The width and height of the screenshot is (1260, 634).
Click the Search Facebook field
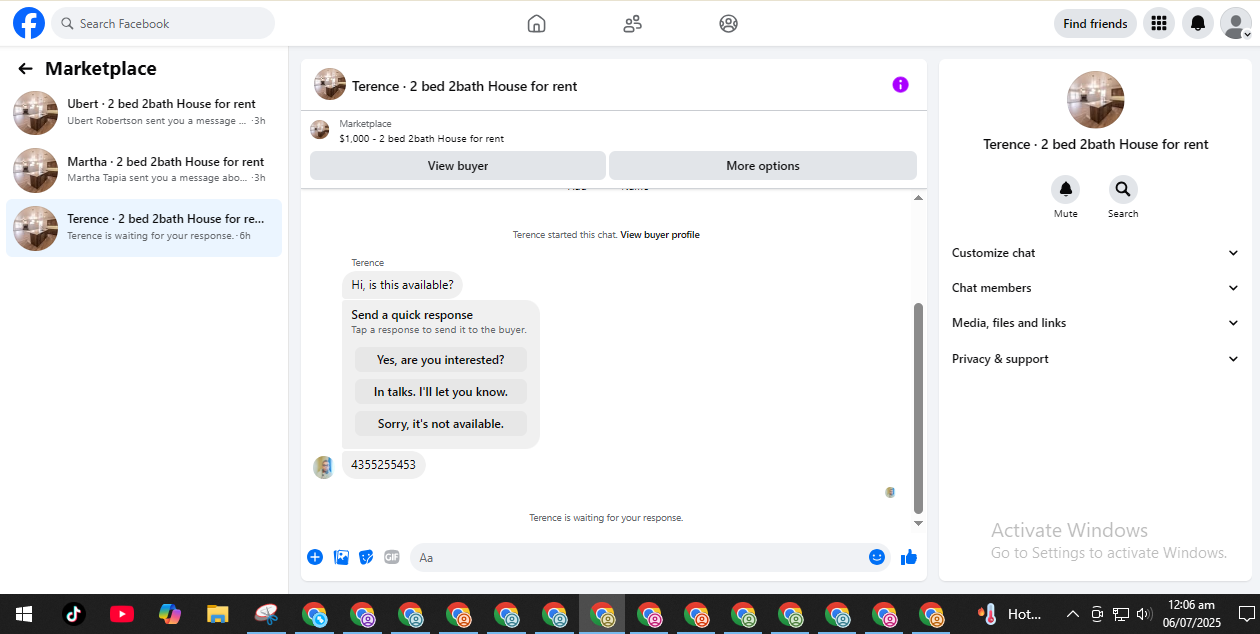(x=163, y=23)
